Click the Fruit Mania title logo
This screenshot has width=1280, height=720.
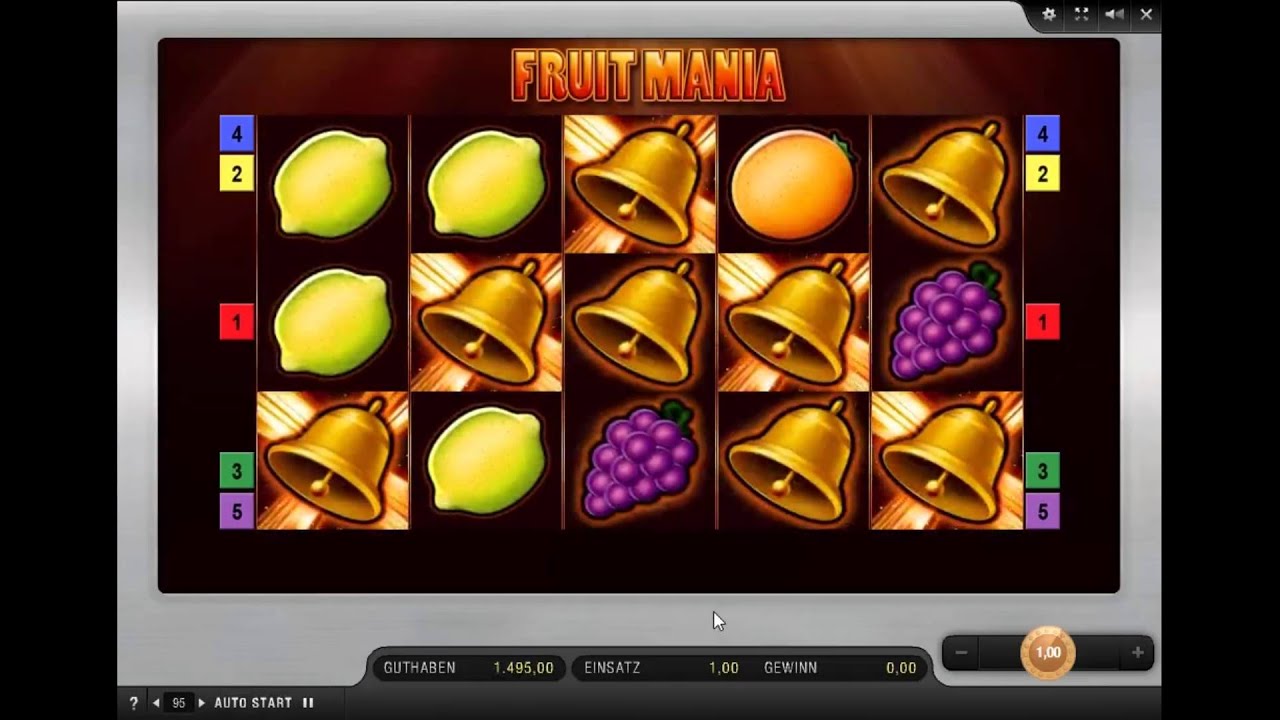point(648,74)
